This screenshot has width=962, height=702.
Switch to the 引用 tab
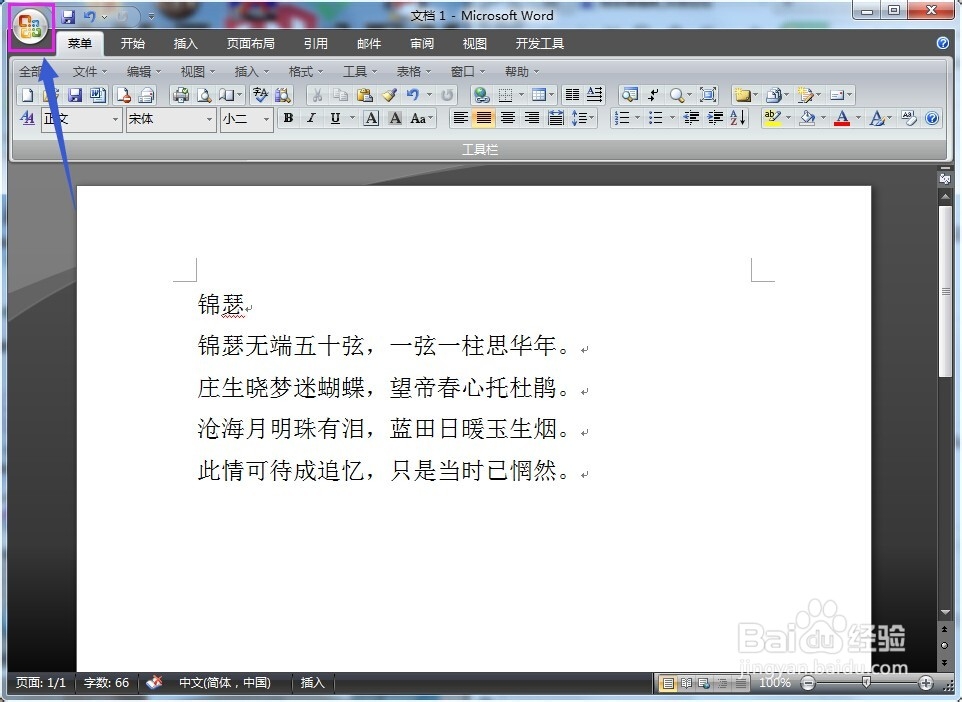pos(315,44)
